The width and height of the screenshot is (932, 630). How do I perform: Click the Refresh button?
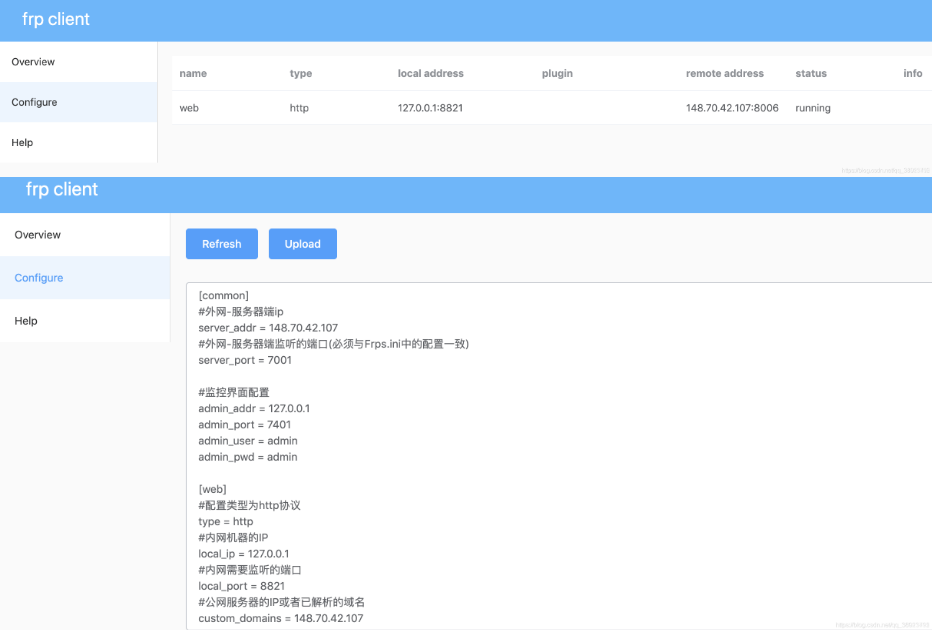[222, 244]
